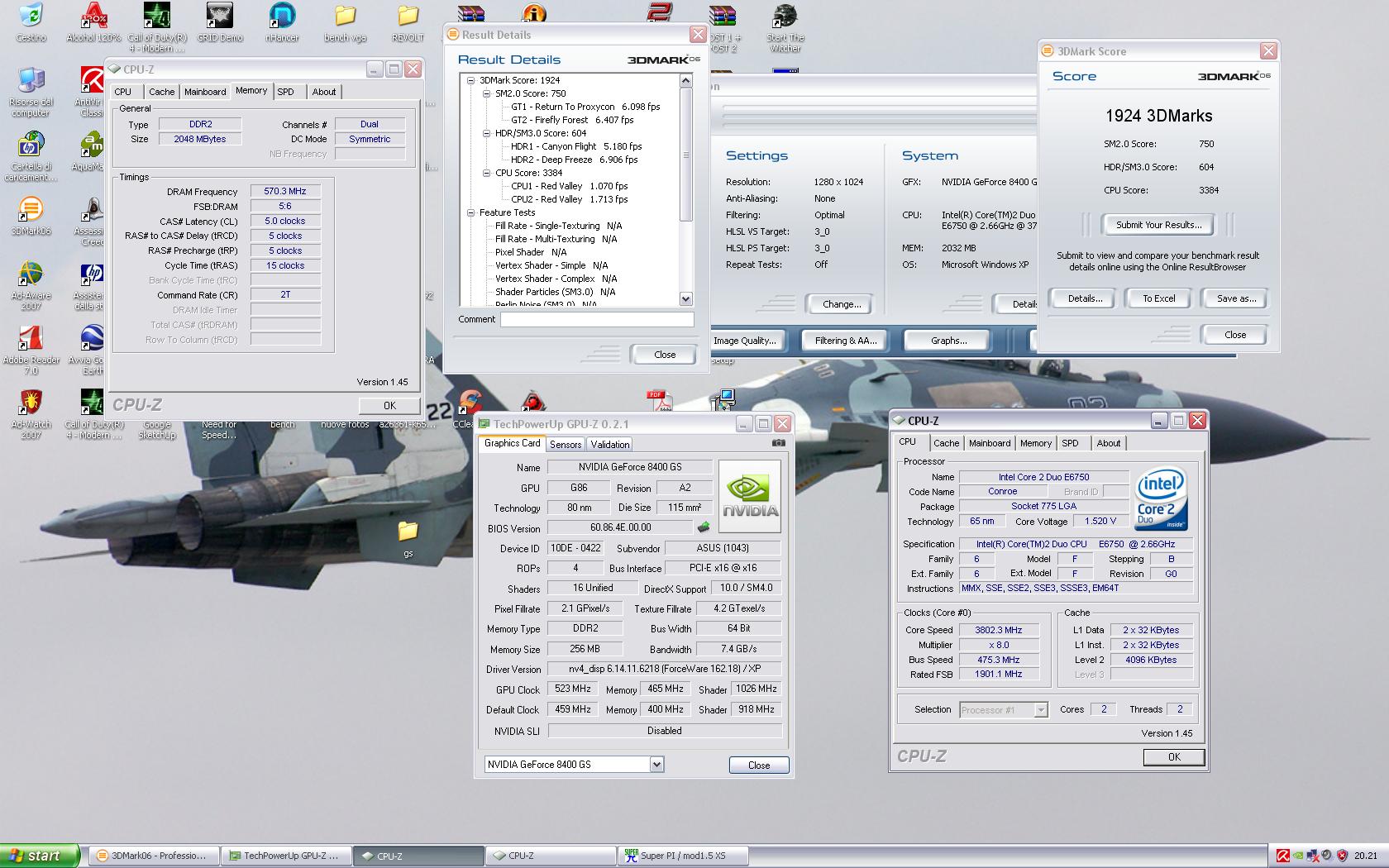
Task: Click Core Speed 3802.3 MHz value
Action: 998,630
